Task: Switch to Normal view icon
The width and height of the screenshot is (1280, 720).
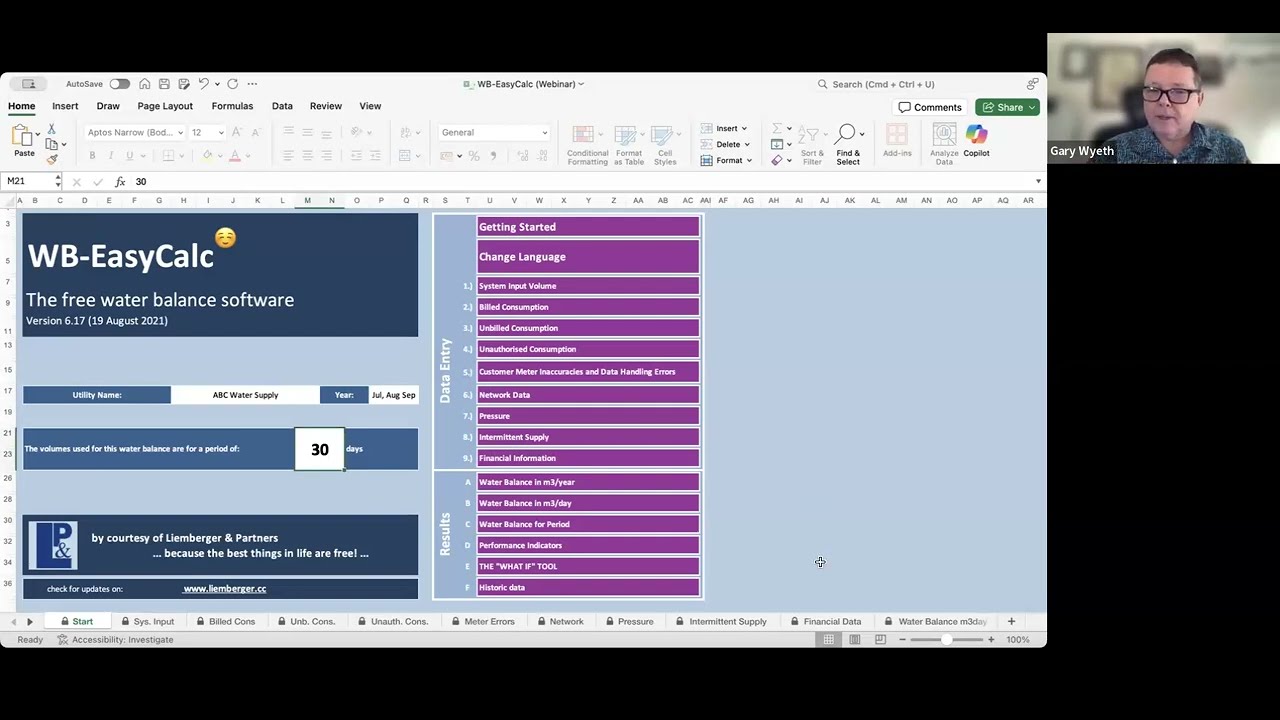Action: coord(829,640)
